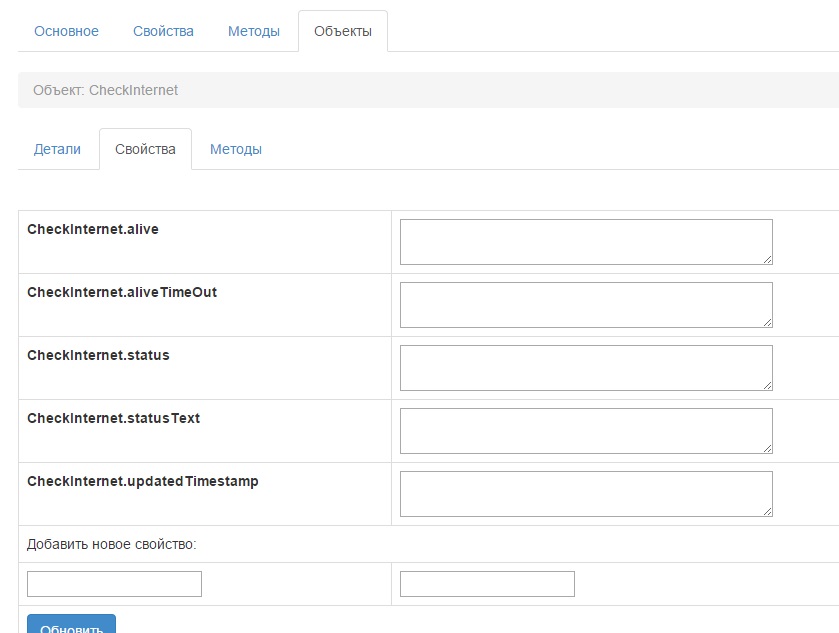Select the Объекты tab

tap(343, 31)
